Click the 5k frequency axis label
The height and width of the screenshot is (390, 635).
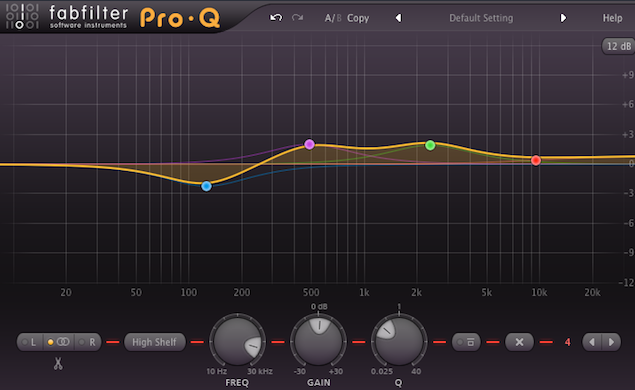pyautogui.click(x=486, y=292)
